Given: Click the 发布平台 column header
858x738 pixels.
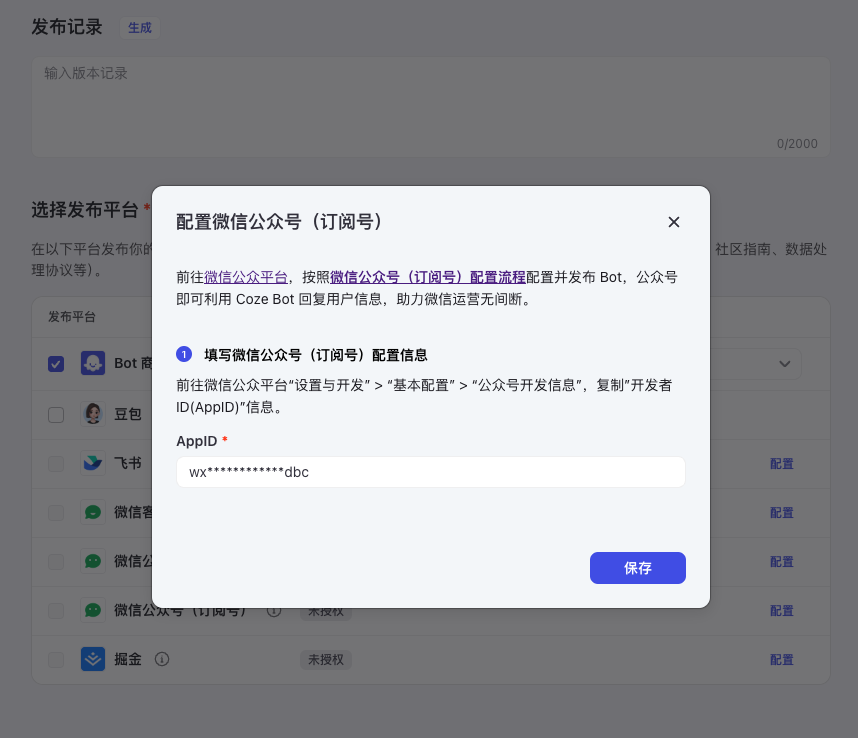Looking at the screenshot, I should point(72,317).
